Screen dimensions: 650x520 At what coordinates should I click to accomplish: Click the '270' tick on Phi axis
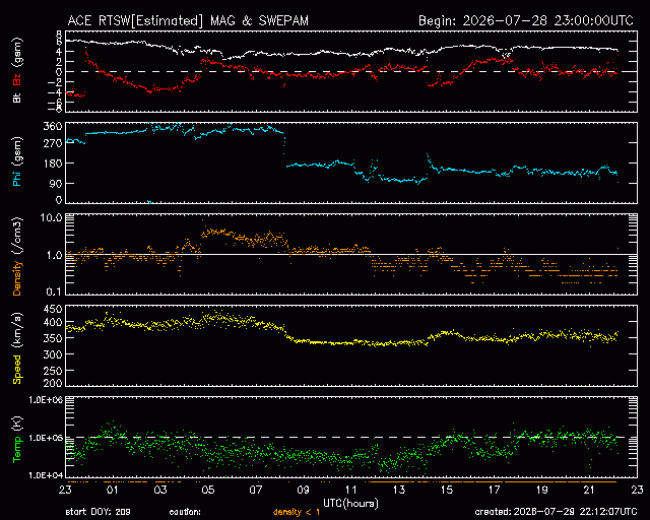pos(53,143)
